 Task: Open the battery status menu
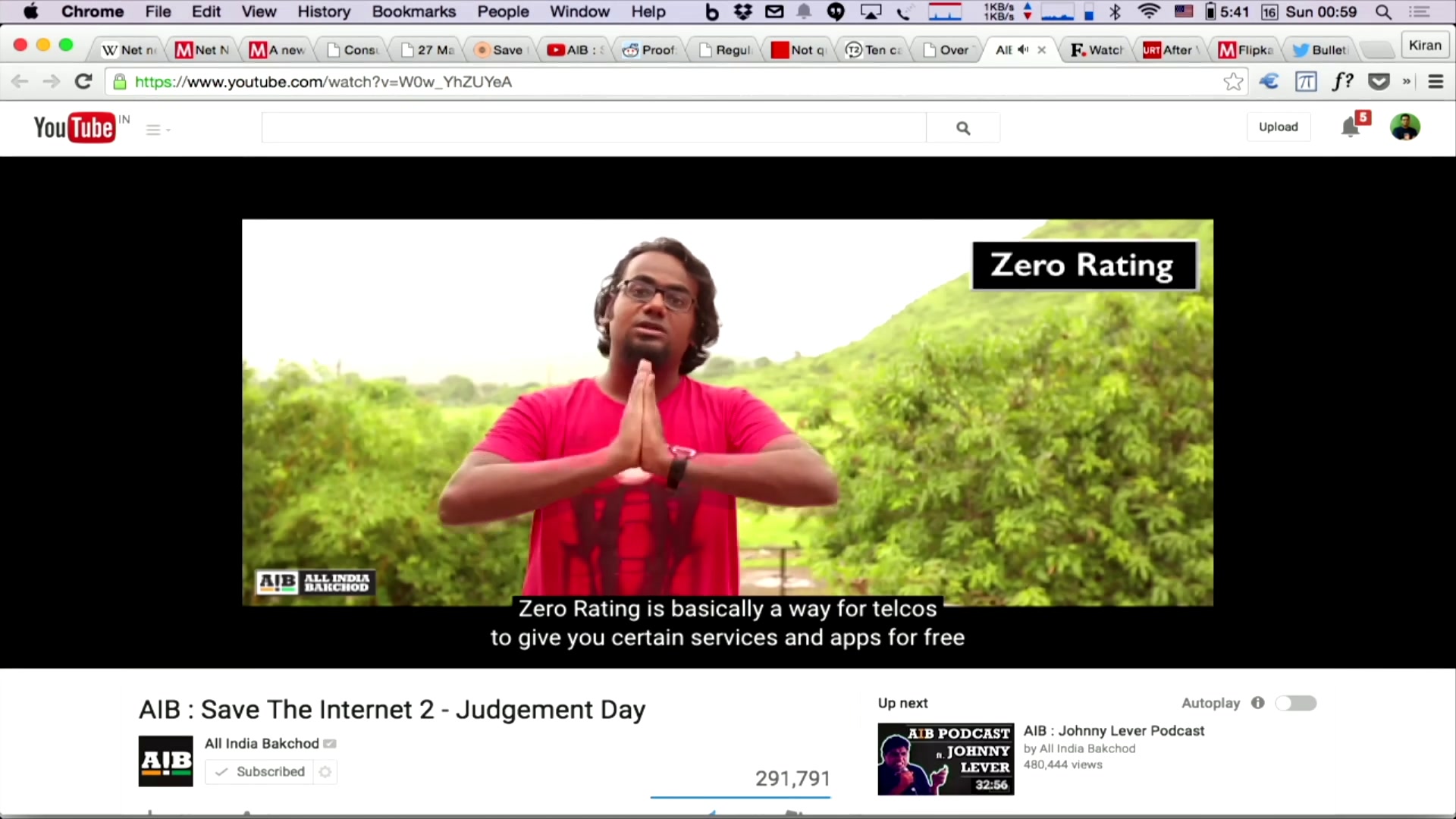[1227, 11]
